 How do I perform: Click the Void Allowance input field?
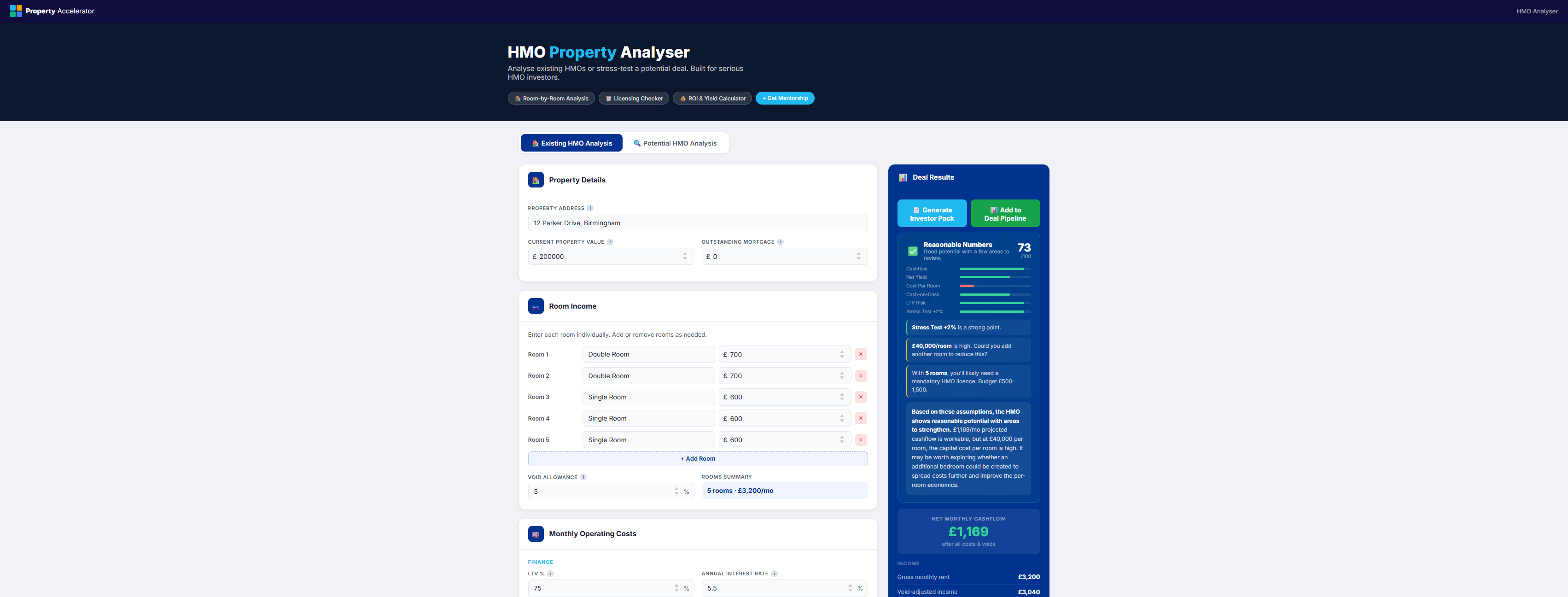coord(611,492)
